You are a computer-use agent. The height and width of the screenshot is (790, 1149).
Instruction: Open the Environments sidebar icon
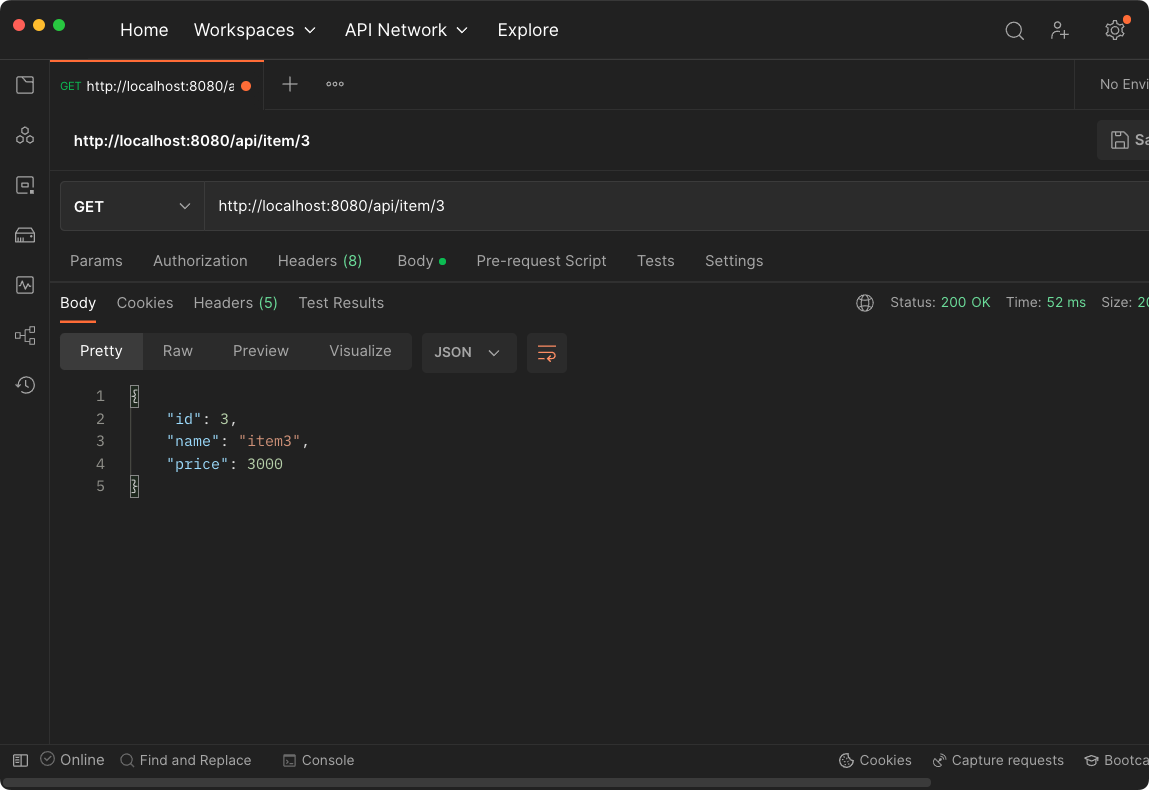tap(25, 185)
